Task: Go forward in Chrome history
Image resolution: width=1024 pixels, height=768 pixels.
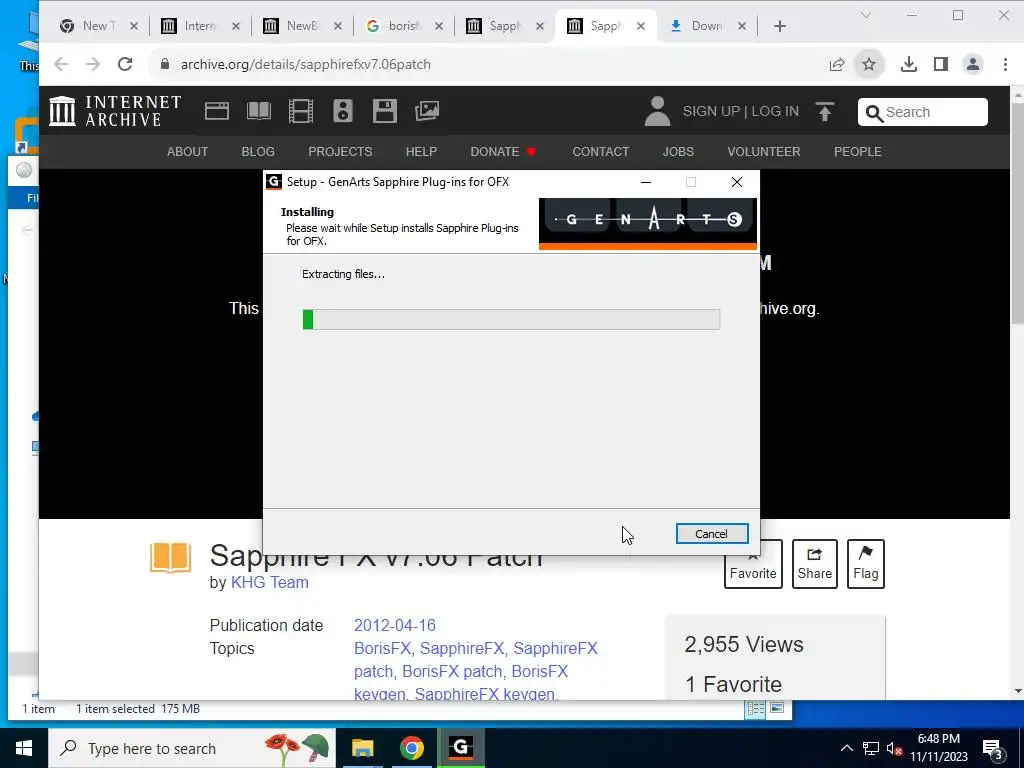Action: [93, 64]
